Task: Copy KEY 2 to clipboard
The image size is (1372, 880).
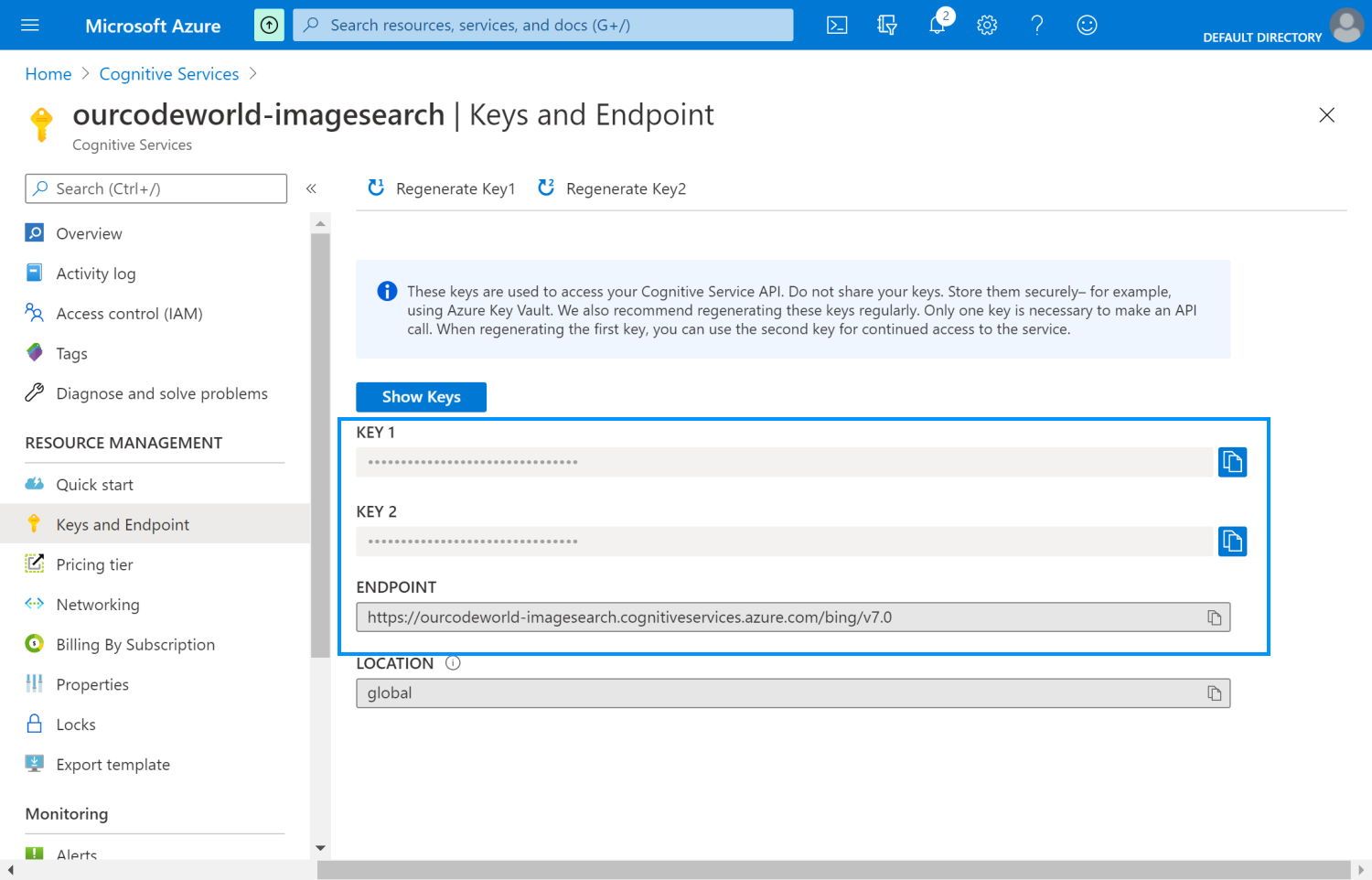Action: coord(1232,542)
